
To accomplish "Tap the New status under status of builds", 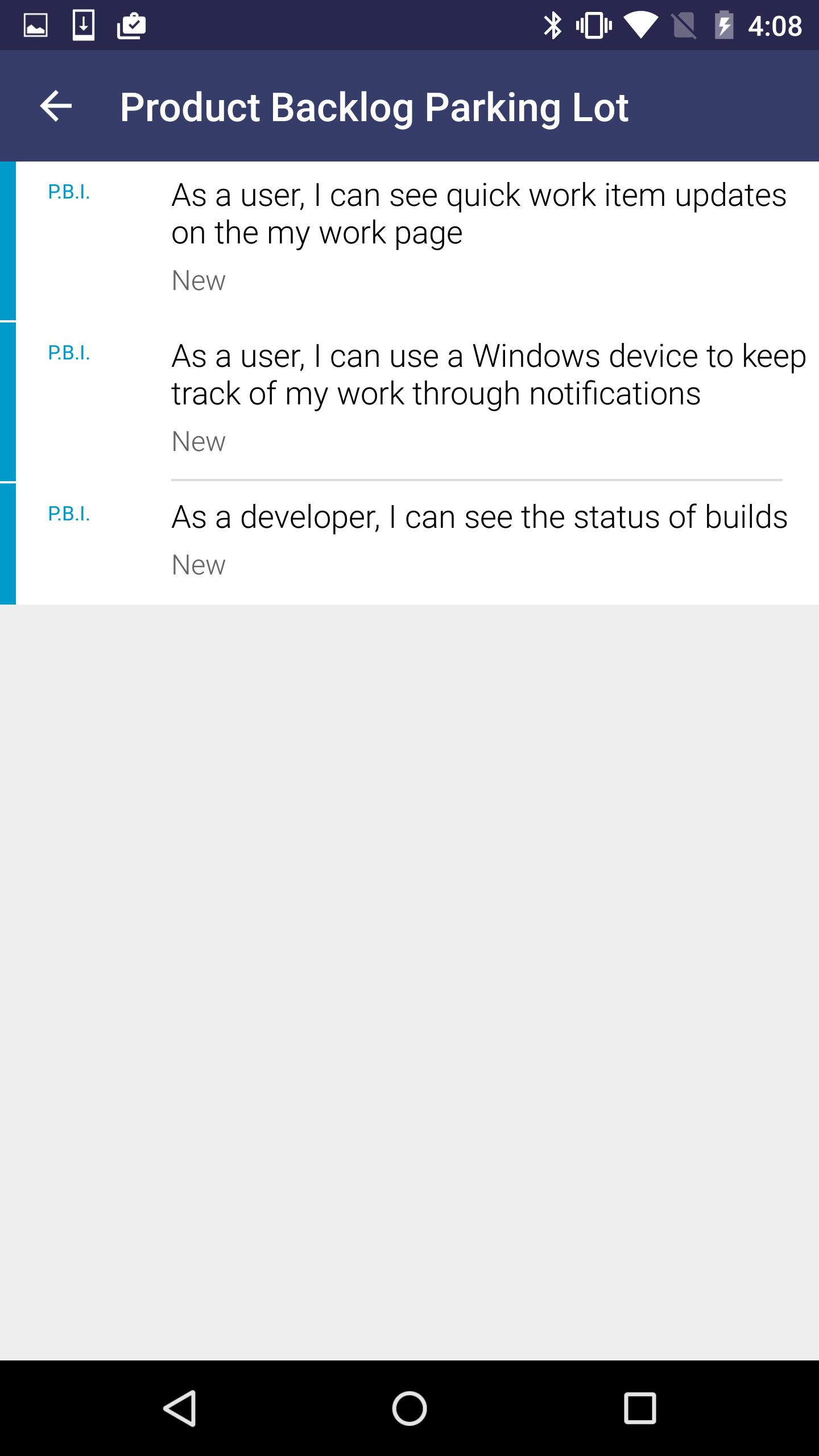I will [198, 565].
